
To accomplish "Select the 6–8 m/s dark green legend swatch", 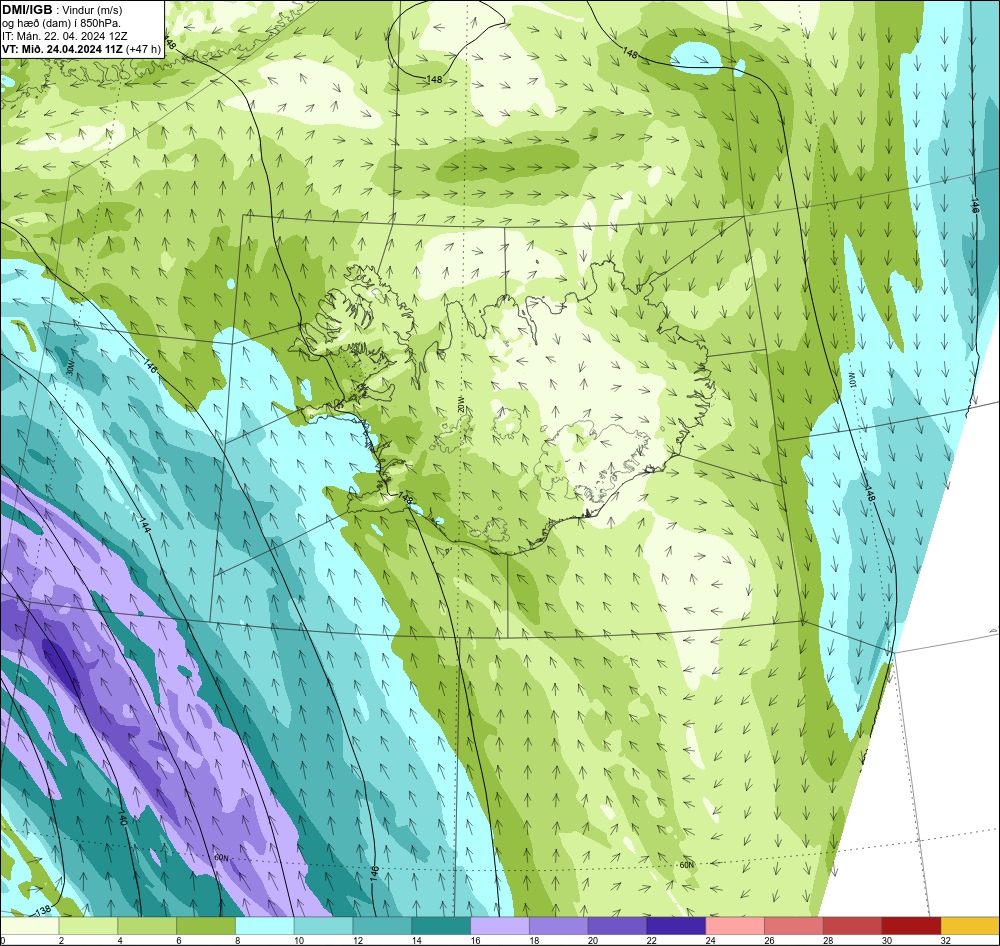I will (205, 926).
